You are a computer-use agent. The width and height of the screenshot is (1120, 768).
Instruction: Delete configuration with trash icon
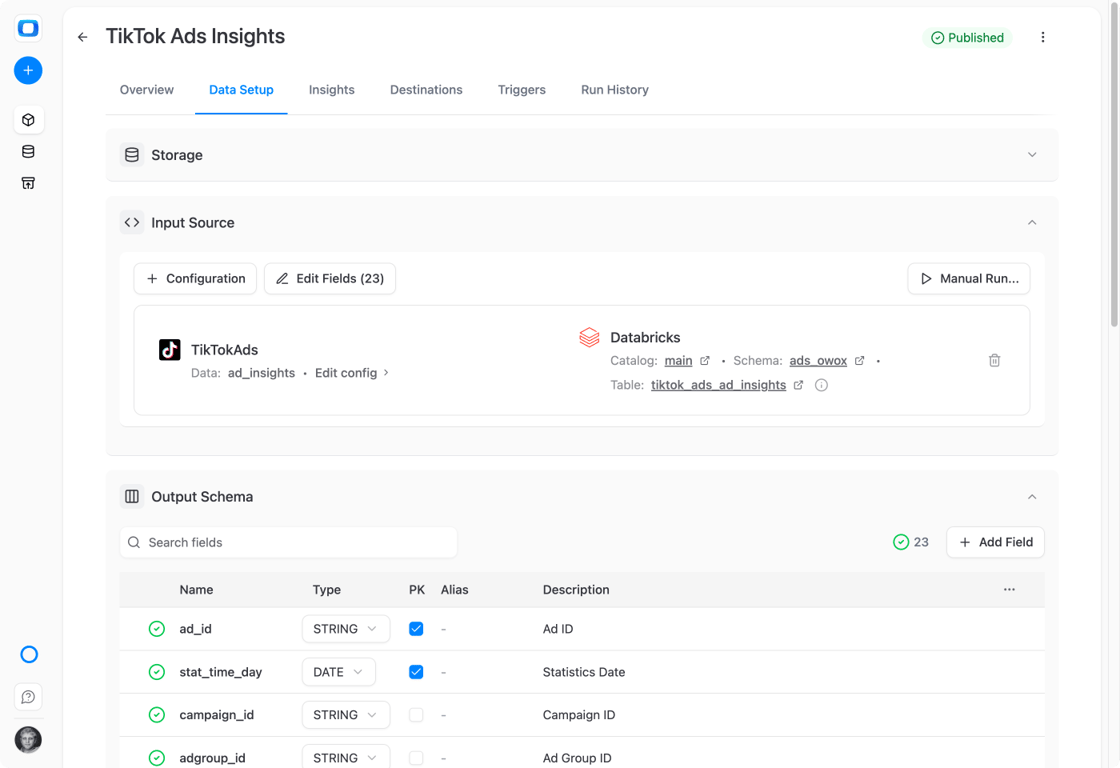tap(994, 360)
